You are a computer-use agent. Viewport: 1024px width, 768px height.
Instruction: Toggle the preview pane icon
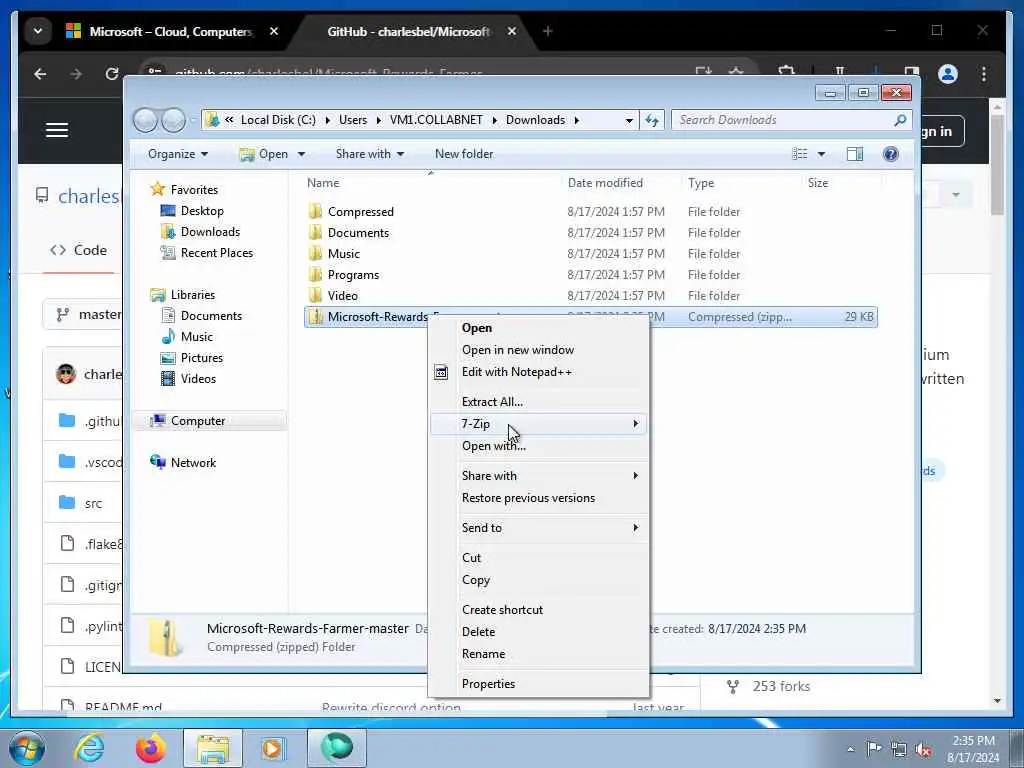(855, 154)
